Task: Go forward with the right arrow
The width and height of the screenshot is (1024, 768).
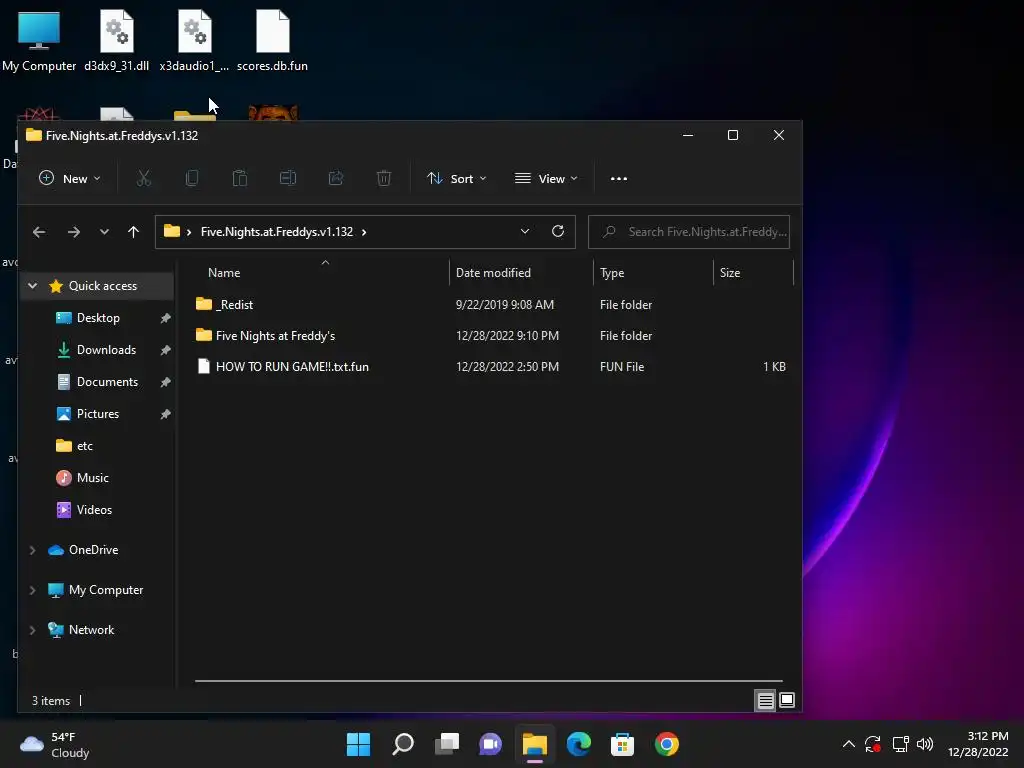Action: [x=74, y=232]
